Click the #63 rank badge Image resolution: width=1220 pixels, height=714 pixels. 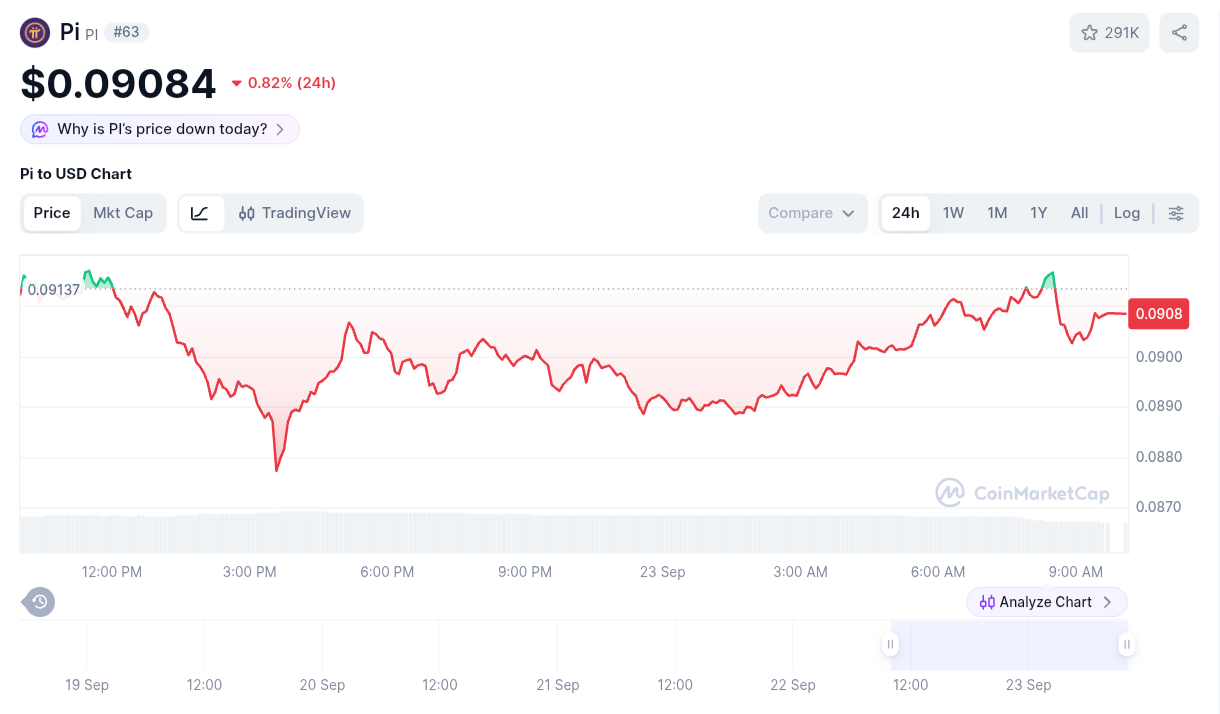[x=126, y=32]
